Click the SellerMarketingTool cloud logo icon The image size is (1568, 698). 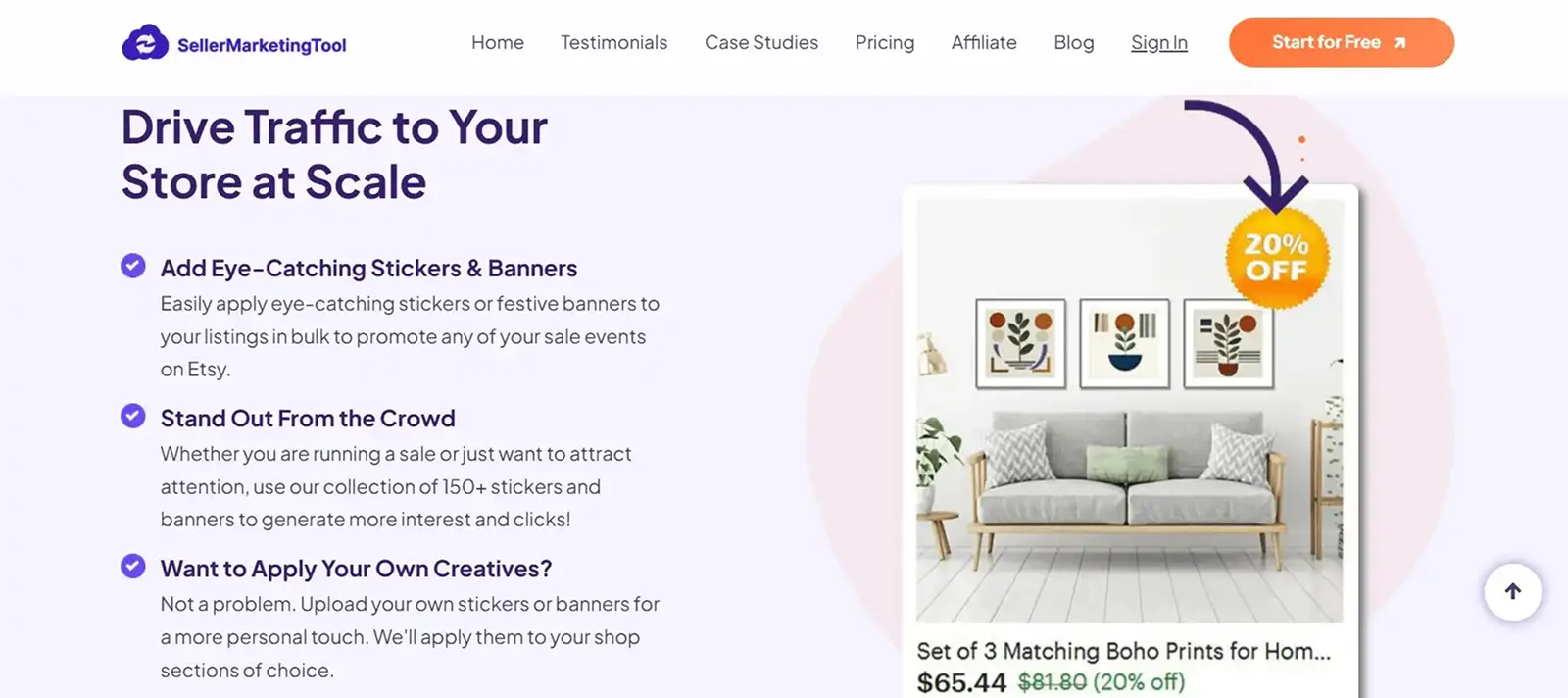pyautogui.click(x=145, y=42)
